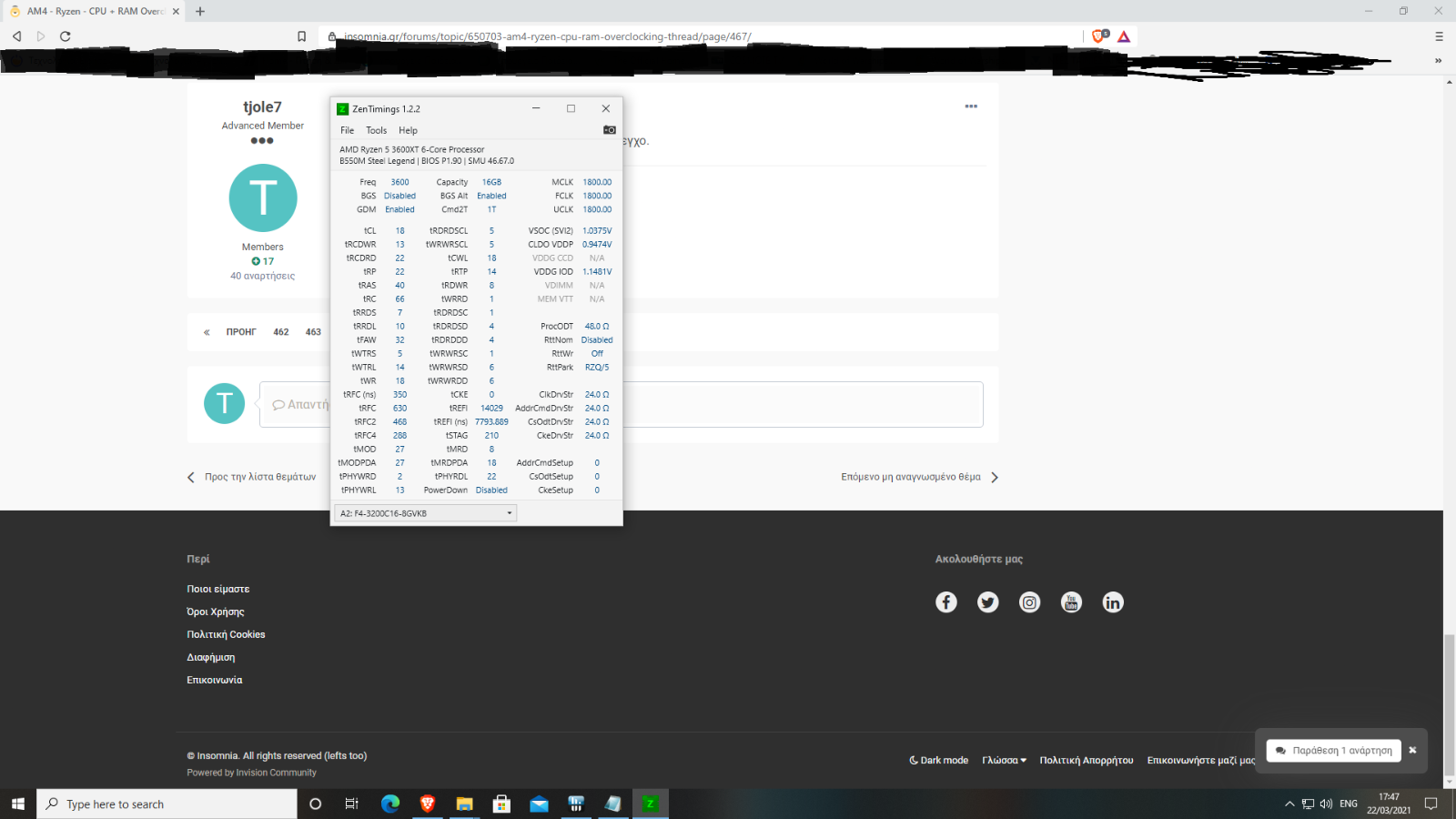Viewport: 1456px width, 819px height.
Task: Open the Help menu in ZenTimings
Action: (408, 130)
